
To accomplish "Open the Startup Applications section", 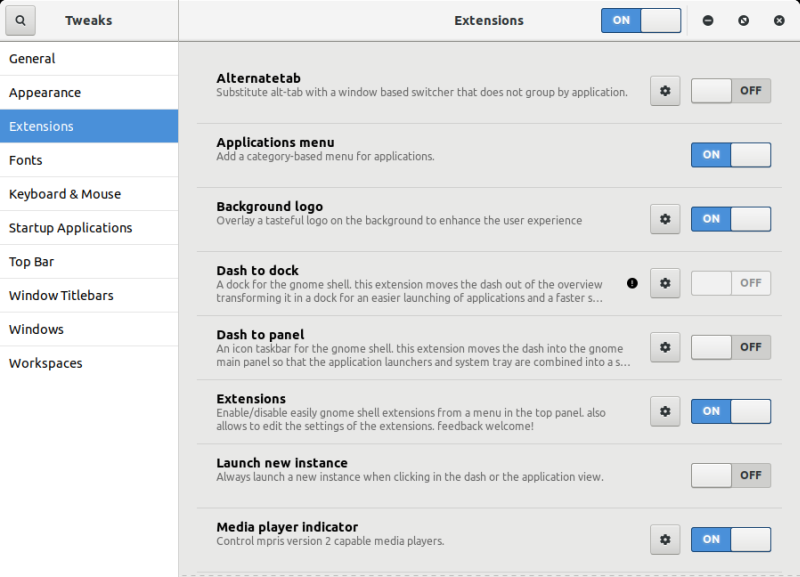I will coord(89,228).
